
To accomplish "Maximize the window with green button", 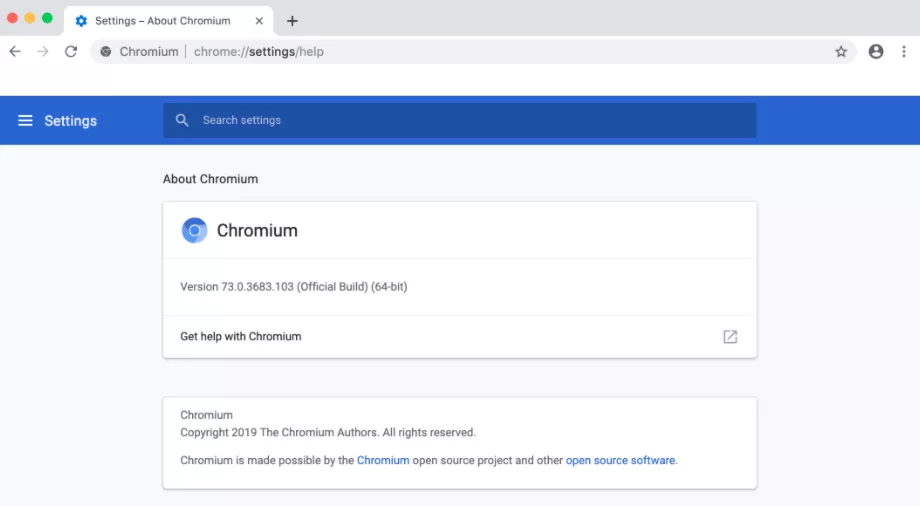I will click(48, 18).
